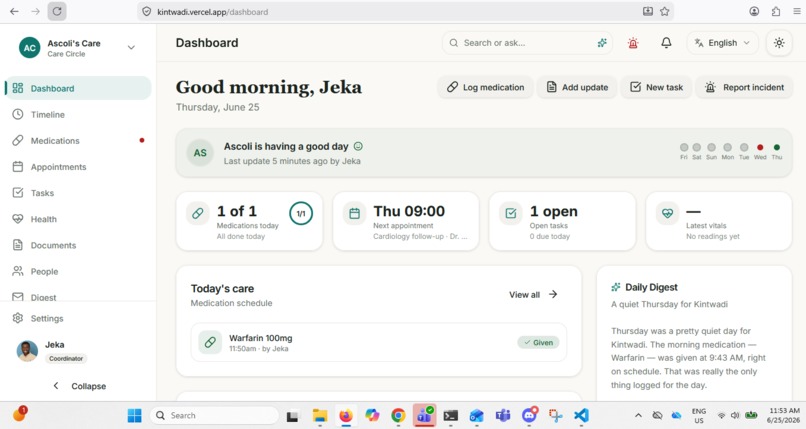806x429 pixels.
Task: Click the Settings gear icon
Action: [x=17, y=318]
